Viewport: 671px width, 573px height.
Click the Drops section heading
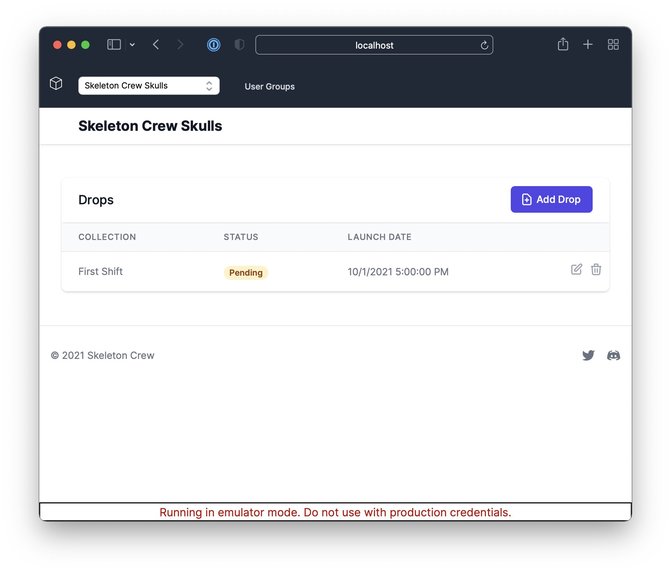click(96, 200)
